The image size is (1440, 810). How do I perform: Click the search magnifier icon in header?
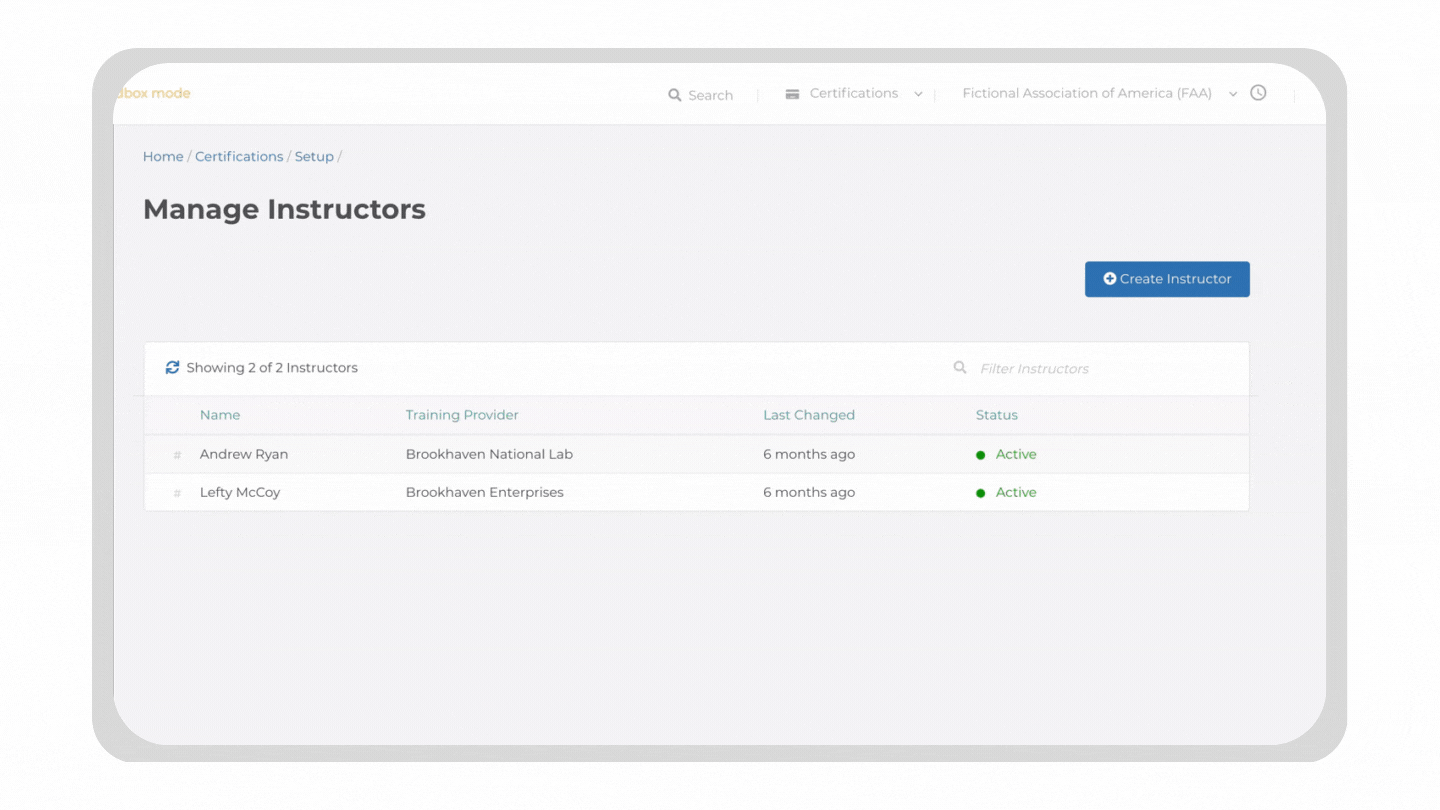675,95
